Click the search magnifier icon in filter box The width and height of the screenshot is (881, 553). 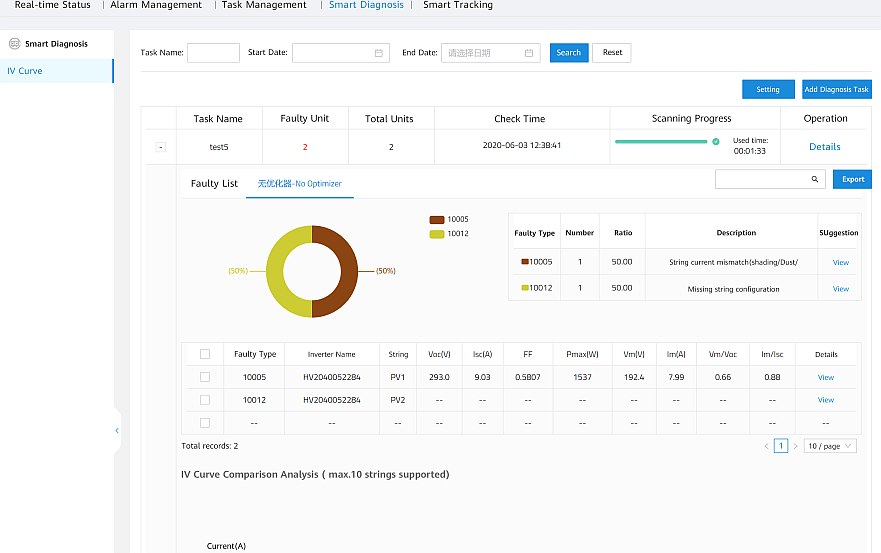(x=813, y=179)
